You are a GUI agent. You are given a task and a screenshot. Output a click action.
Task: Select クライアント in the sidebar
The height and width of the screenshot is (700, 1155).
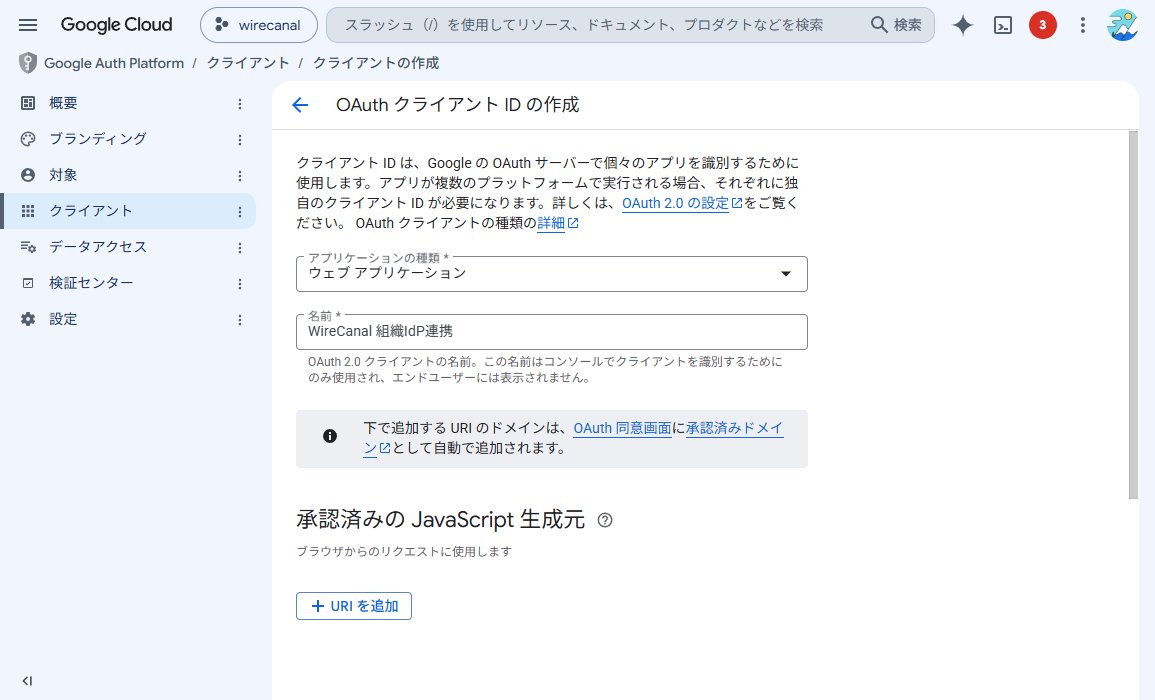tap(129, 211)
